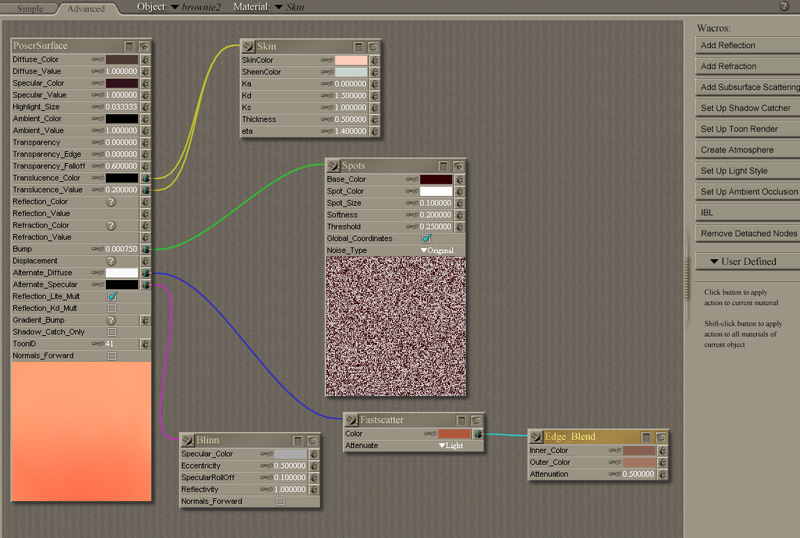Screen dimensions: 800x538
Task: Select the Advanced tab
Action: pyautogui.click(x=86, y=8)
